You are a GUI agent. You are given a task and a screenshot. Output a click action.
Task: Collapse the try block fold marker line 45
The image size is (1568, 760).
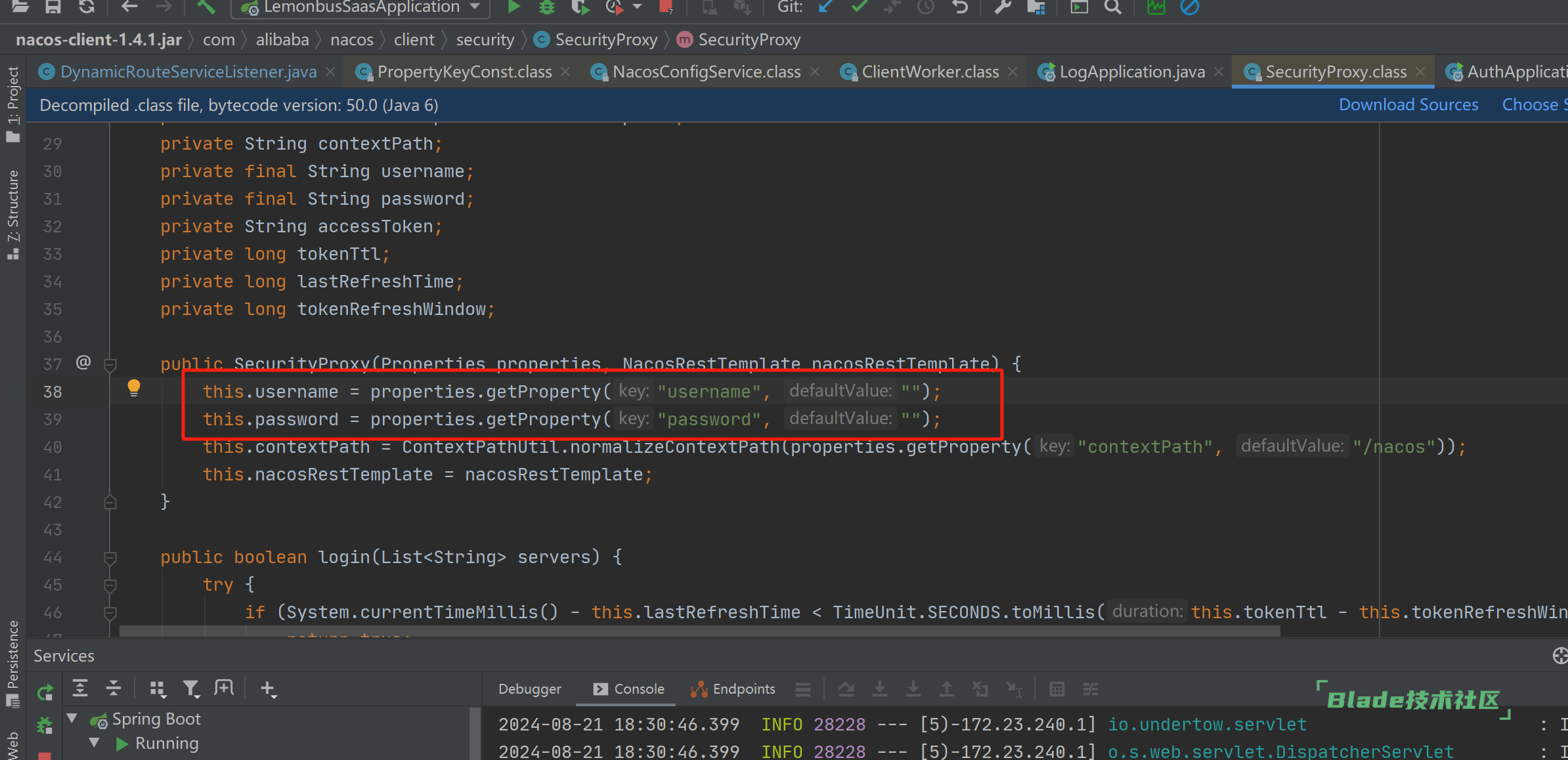tap(110, 585)
